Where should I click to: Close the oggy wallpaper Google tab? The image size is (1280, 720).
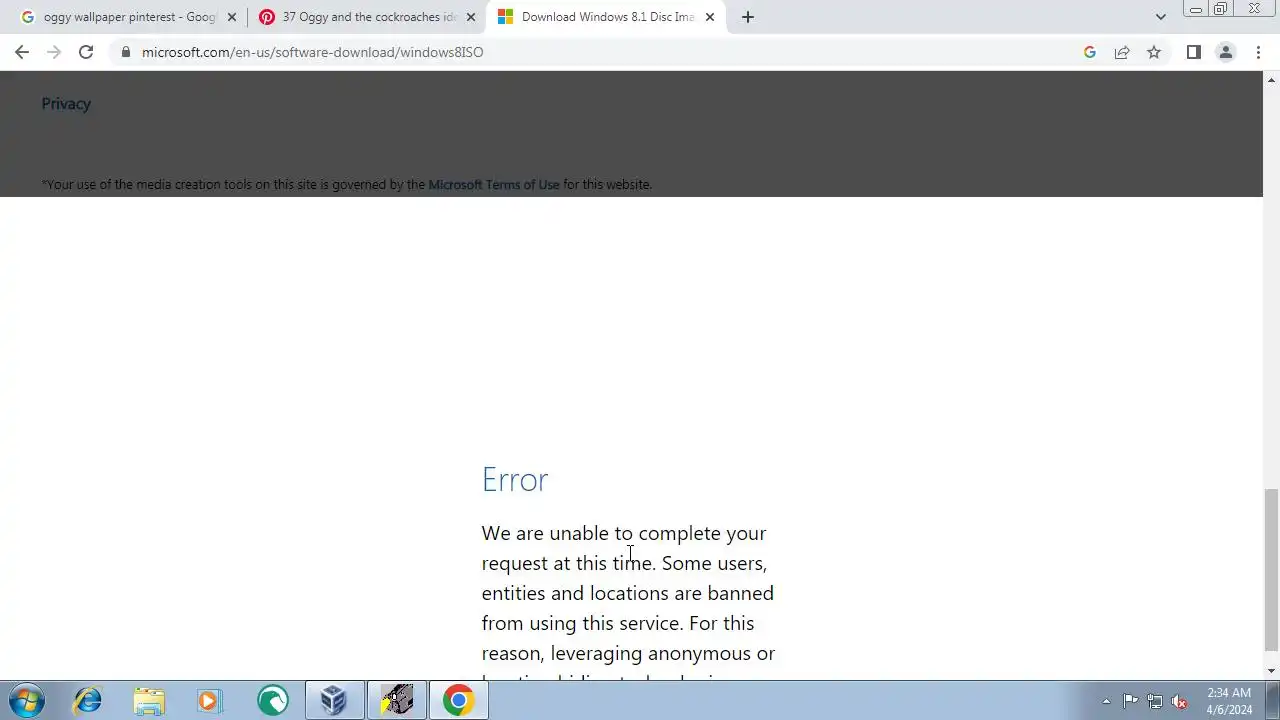(232, 17)
